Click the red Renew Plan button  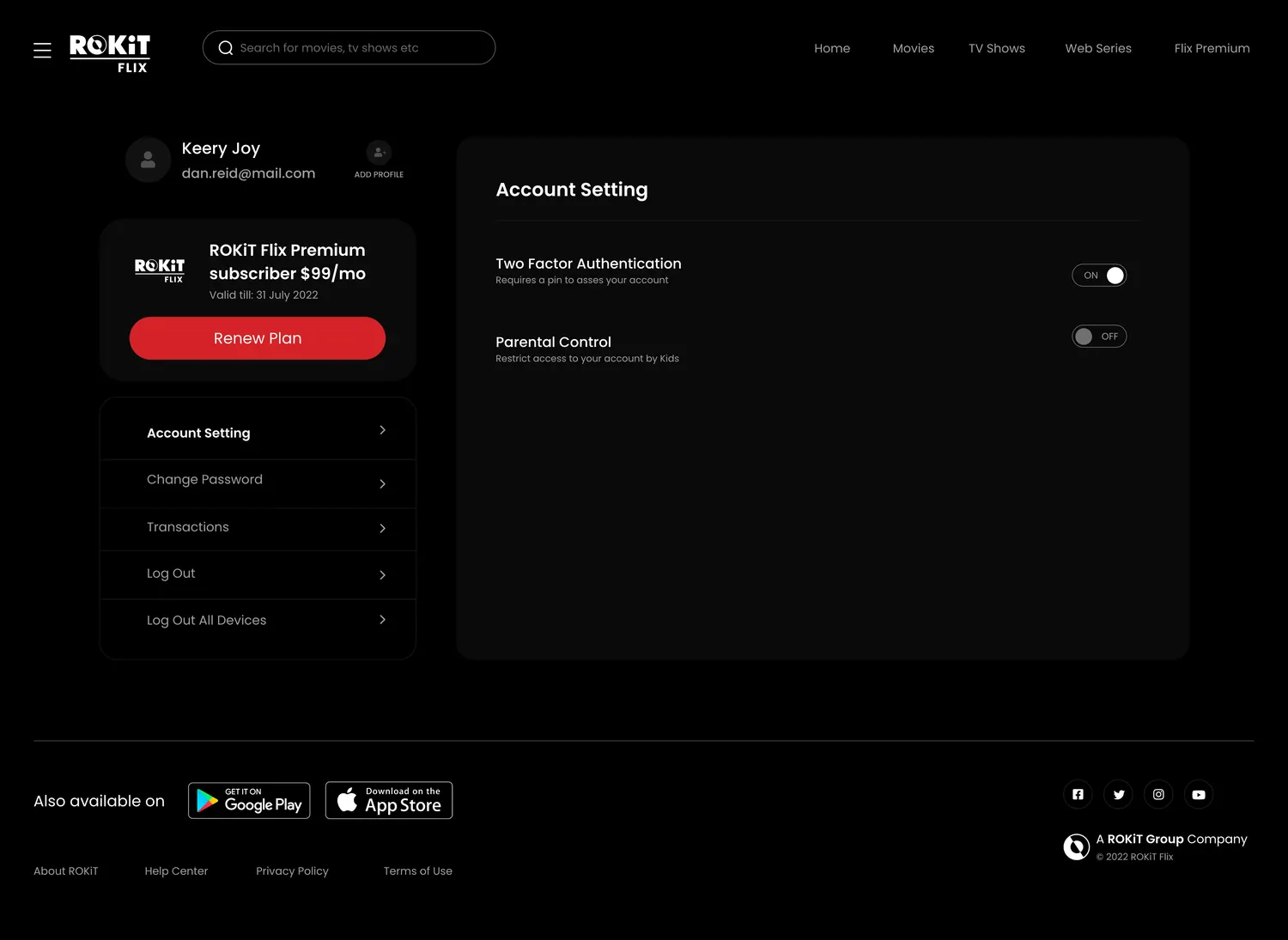point(258,338)
